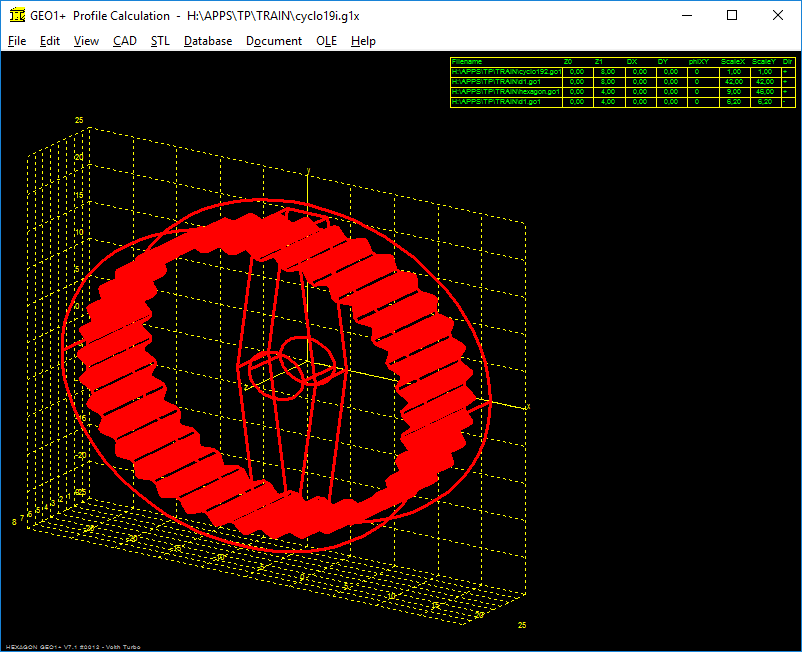Open the File menu

pos(17,41)
